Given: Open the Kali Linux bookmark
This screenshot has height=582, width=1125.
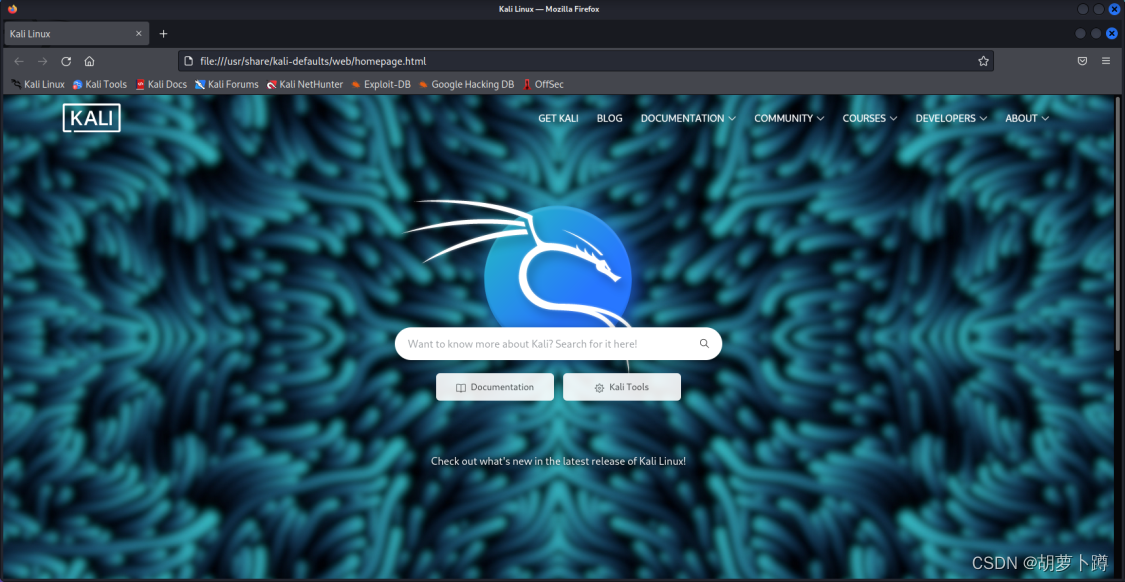Looking at the screenshot, I should pos(38,85).
